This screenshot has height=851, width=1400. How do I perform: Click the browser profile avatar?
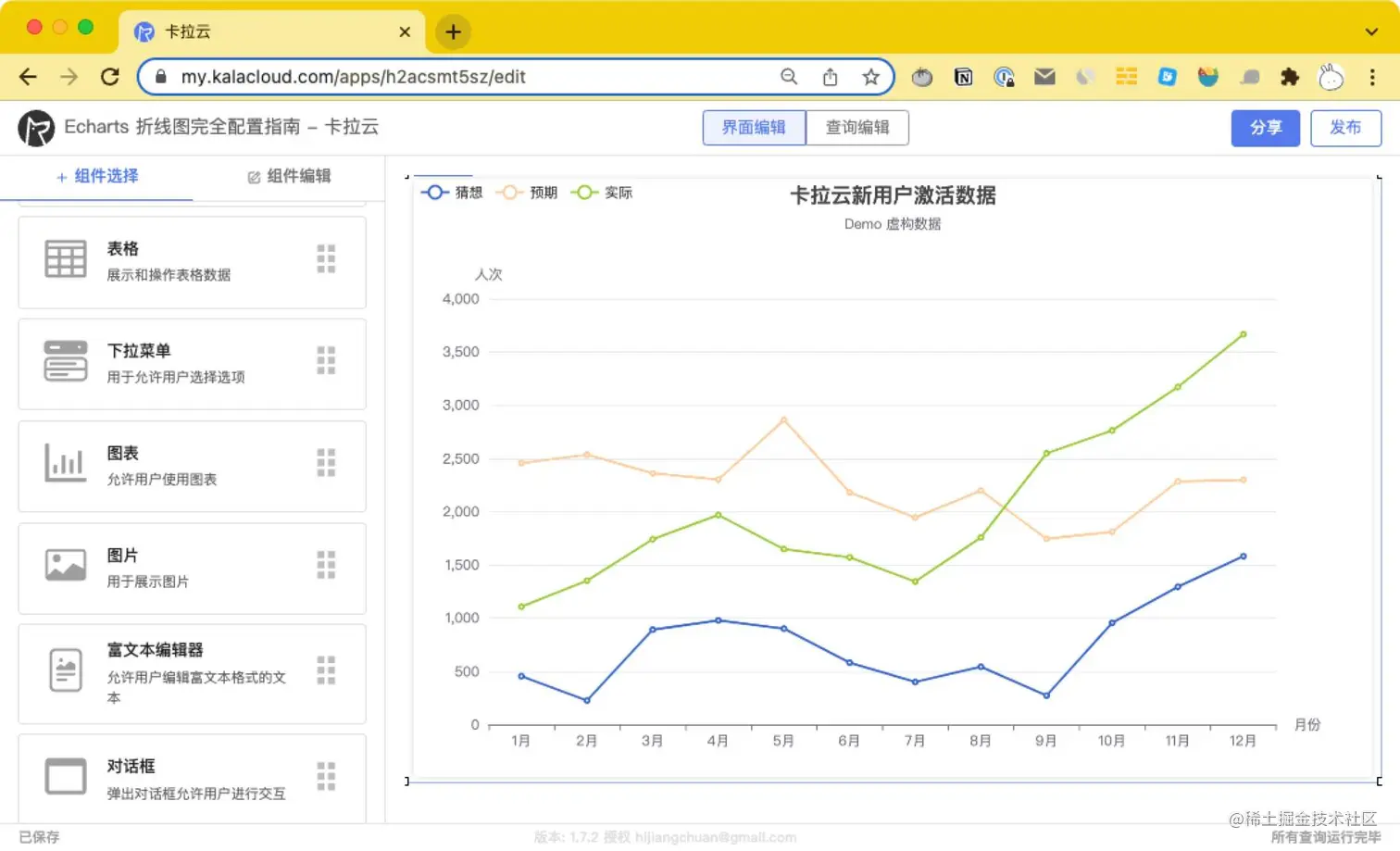point(1331,77)
